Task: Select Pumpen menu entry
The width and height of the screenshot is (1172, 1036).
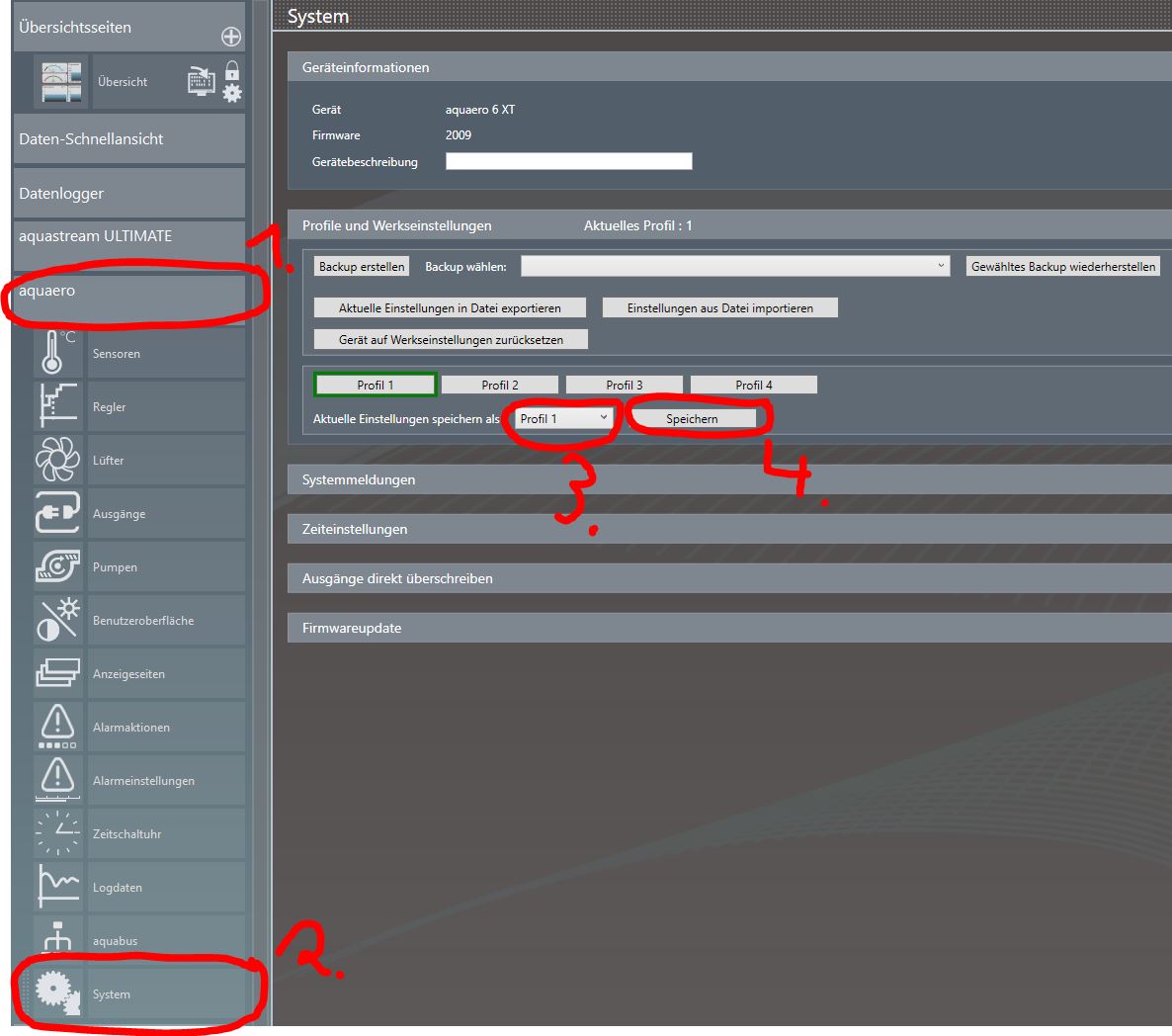Action: tap(166, 566)
